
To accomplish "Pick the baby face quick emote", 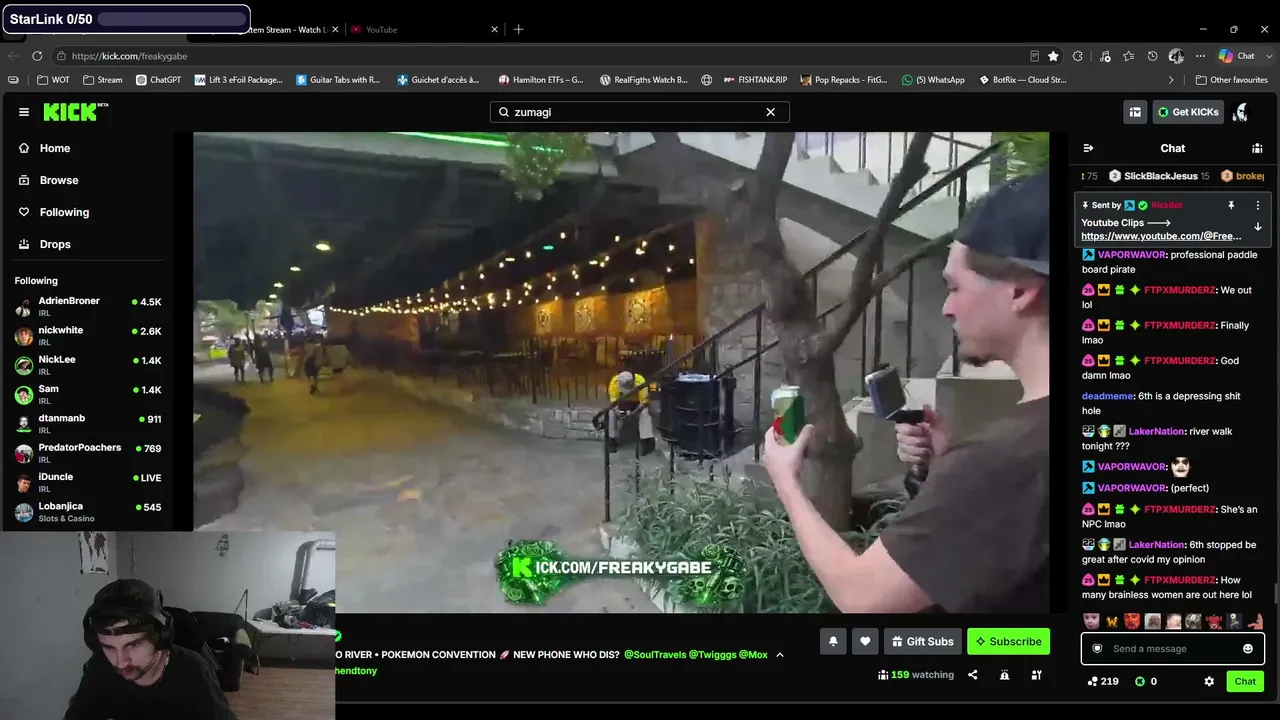I will 1091,621.
